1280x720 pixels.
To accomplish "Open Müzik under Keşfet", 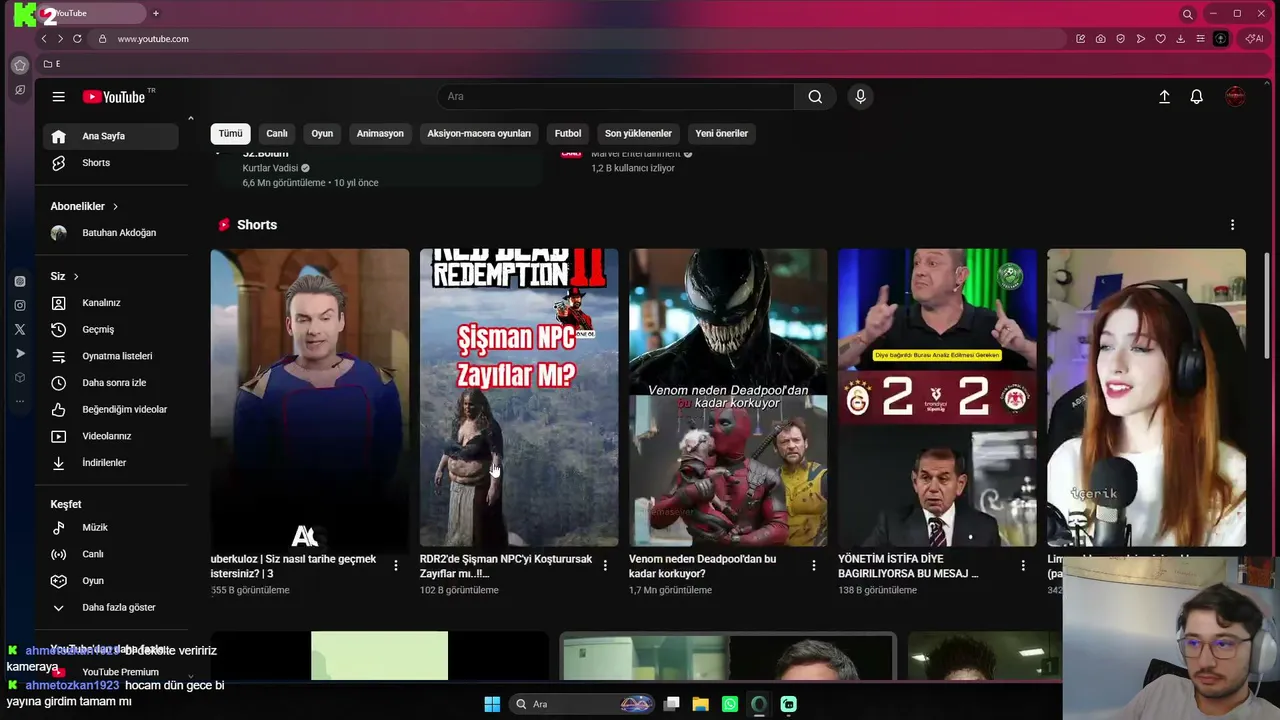I will pos(110,528).
